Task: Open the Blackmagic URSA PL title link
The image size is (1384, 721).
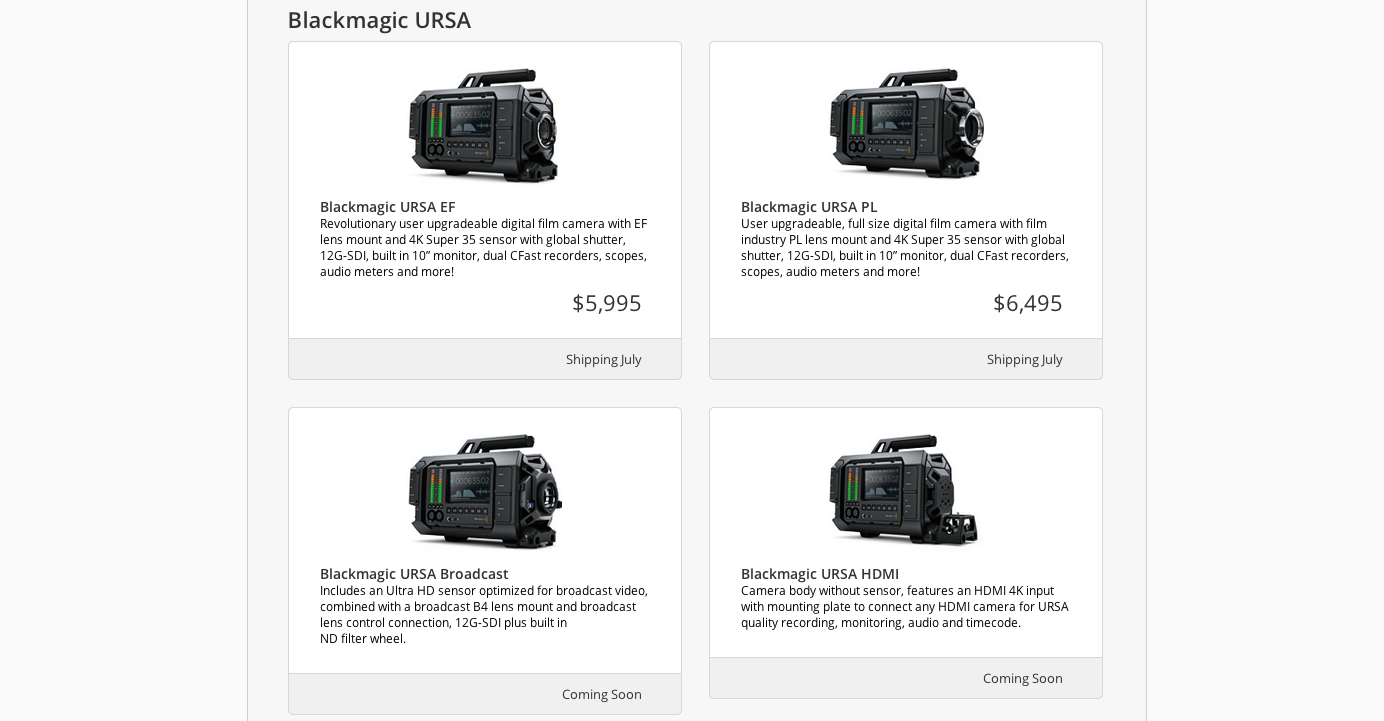Action: [808, 207]
